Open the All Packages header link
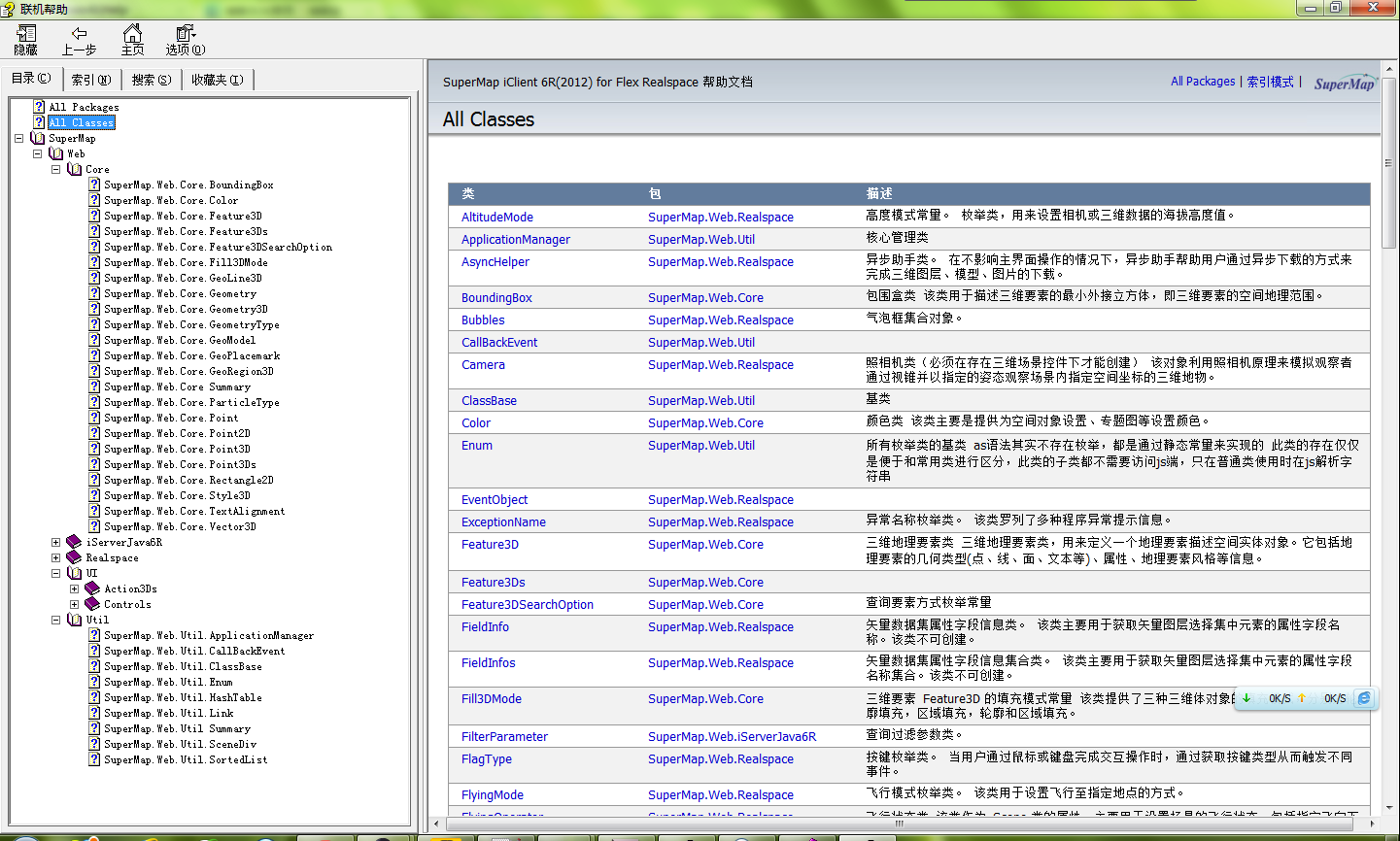1400x841 pixels. click(x=1203, y=82)
